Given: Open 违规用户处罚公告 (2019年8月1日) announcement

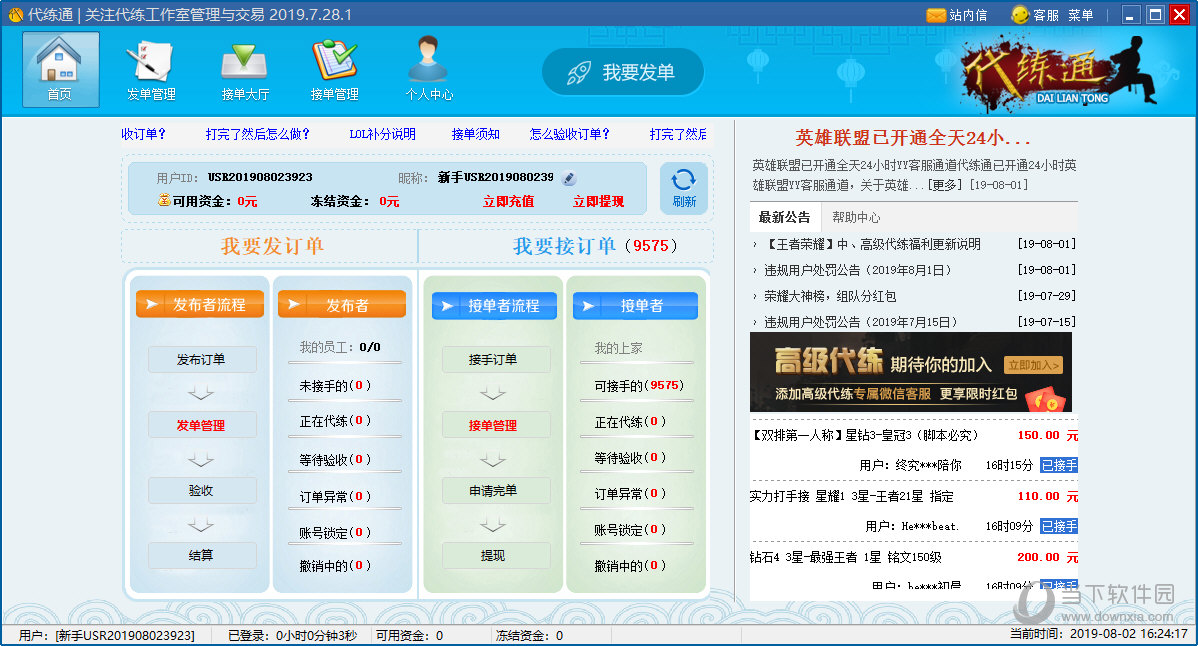Looking at the screenshot, I should [858, 270].
